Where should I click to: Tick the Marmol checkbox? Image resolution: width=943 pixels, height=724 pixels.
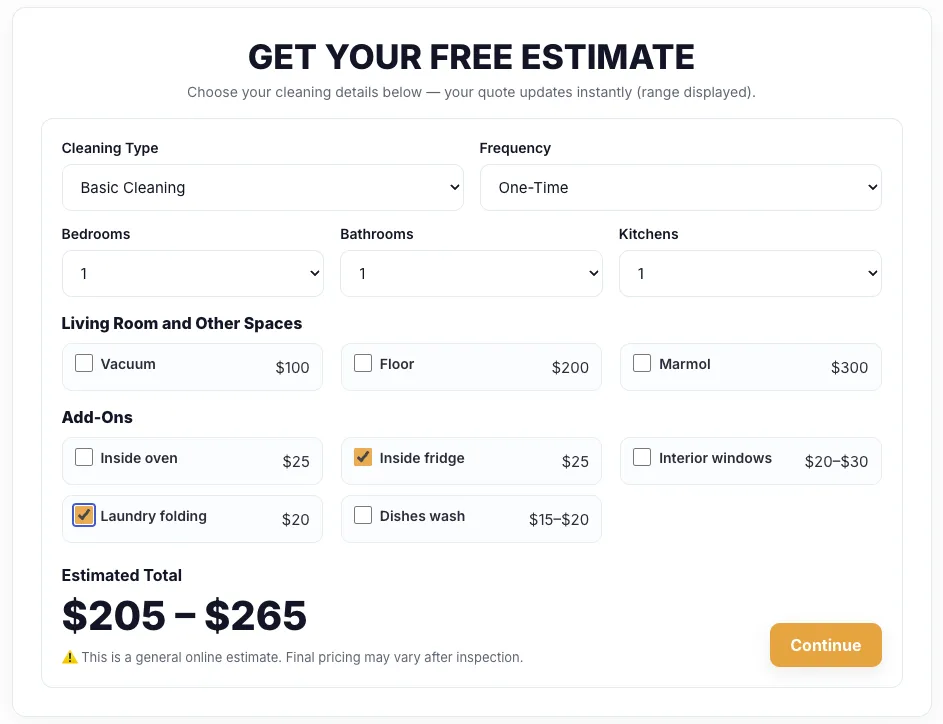[x=642, y=363]
